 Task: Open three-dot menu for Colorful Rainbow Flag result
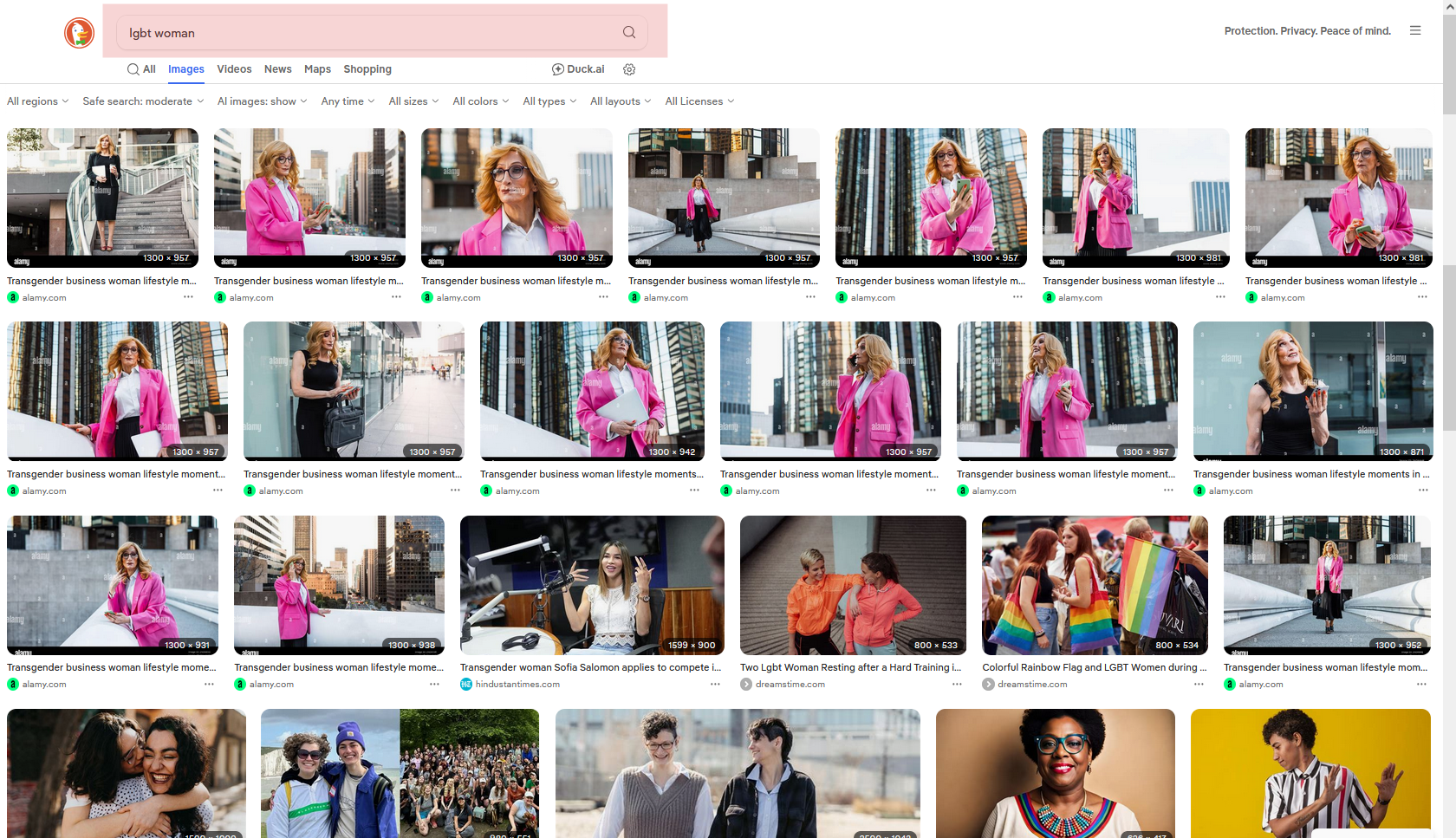pos(1199,685)
